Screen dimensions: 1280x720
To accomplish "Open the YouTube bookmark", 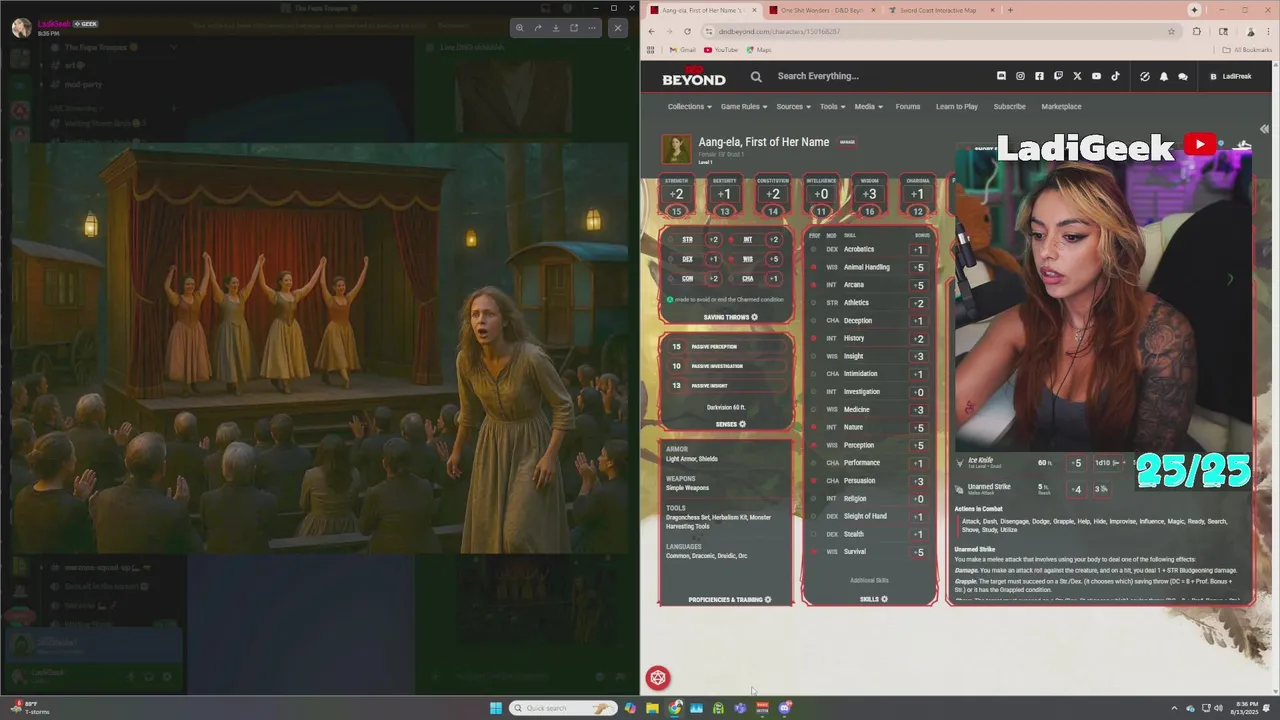I will point(721,50).
